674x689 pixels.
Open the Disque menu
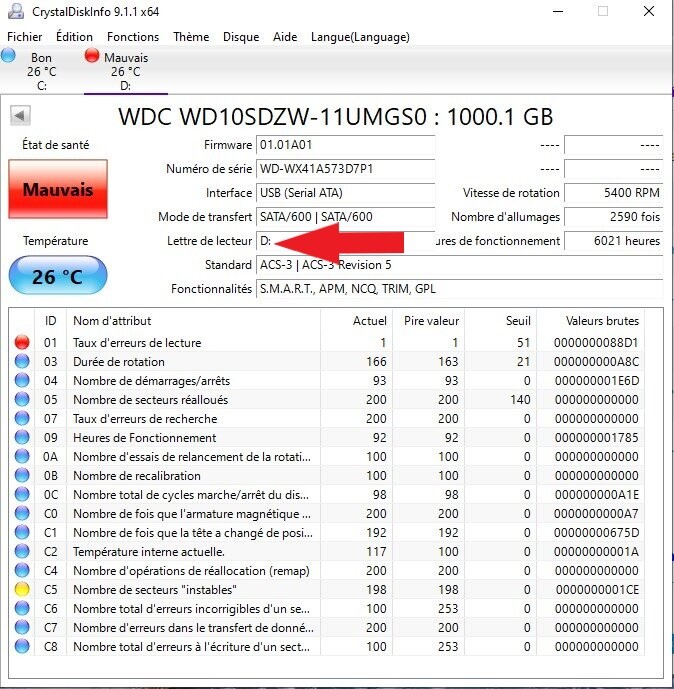click(241, 37)
